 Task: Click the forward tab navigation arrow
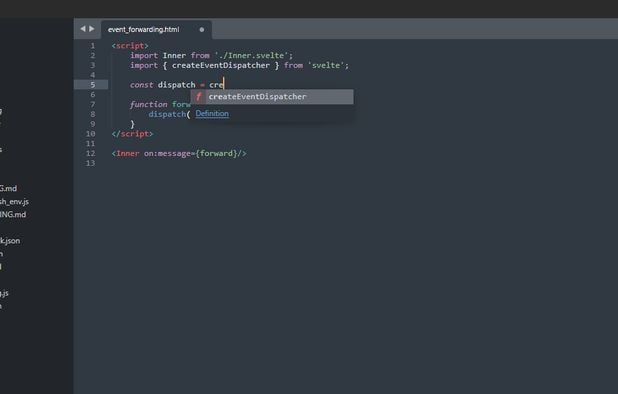[92, 29]
